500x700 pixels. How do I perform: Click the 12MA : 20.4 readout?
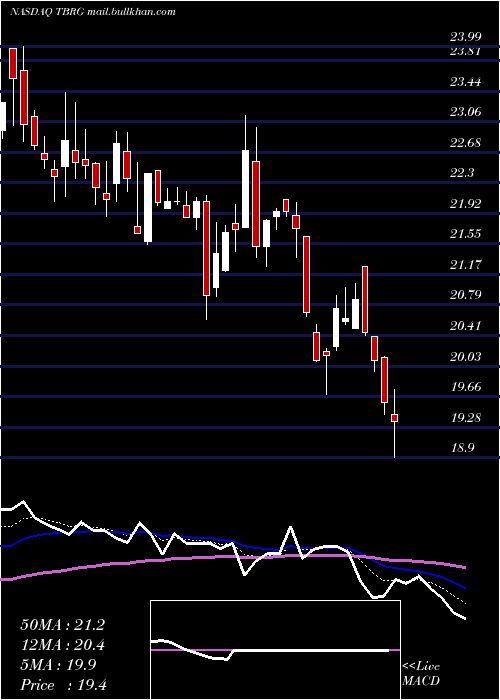pos(62,645)
